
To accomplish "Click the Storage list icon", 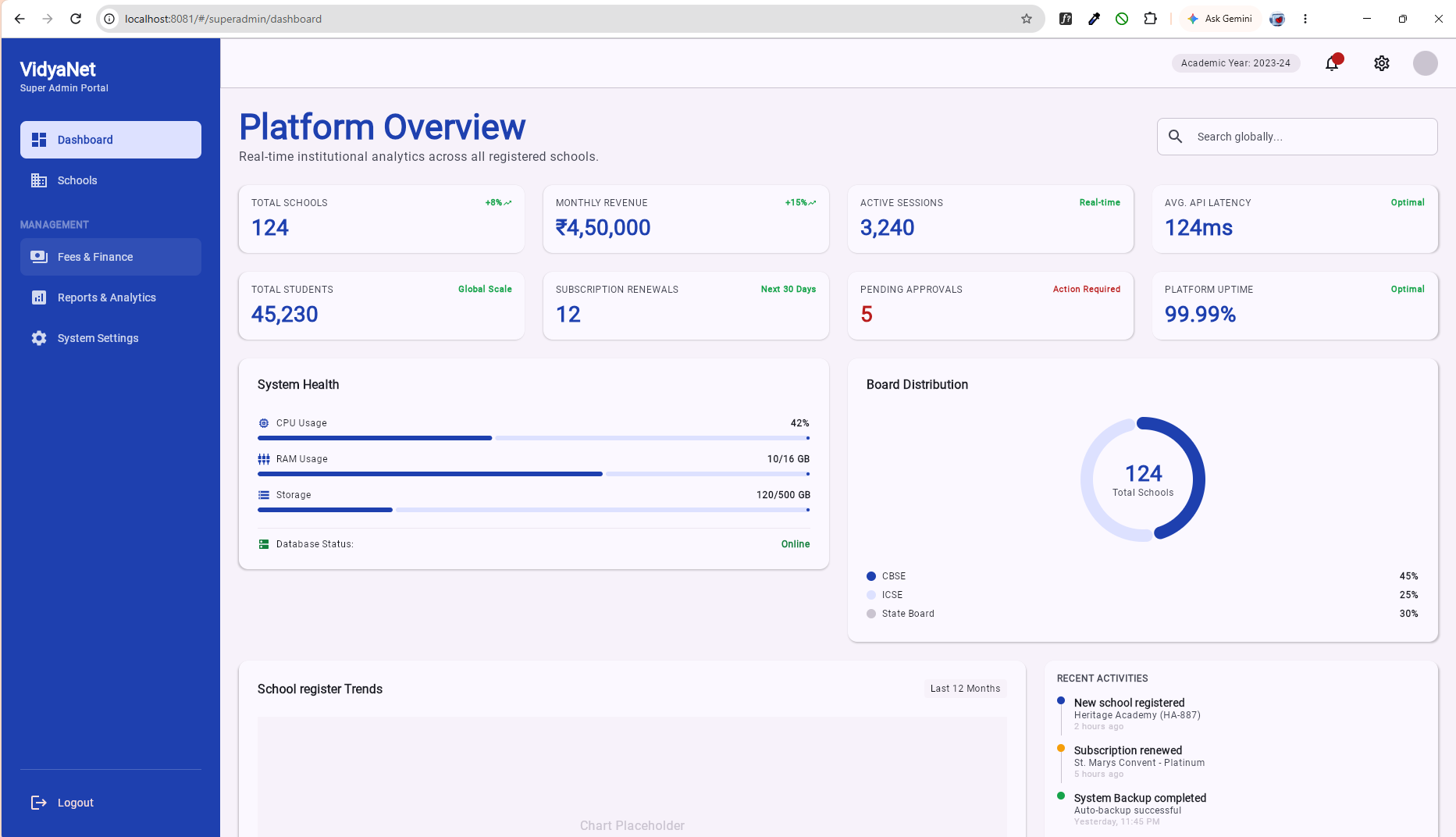I will (x=264, y=495).
